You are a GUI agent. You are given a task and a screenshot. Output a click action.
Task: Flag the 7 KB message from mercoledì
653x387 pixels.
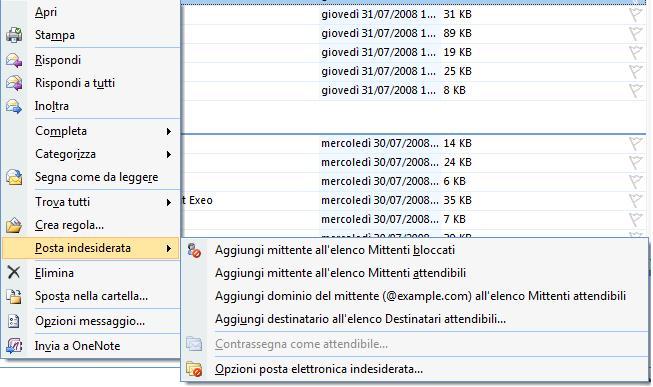(636, 220)
